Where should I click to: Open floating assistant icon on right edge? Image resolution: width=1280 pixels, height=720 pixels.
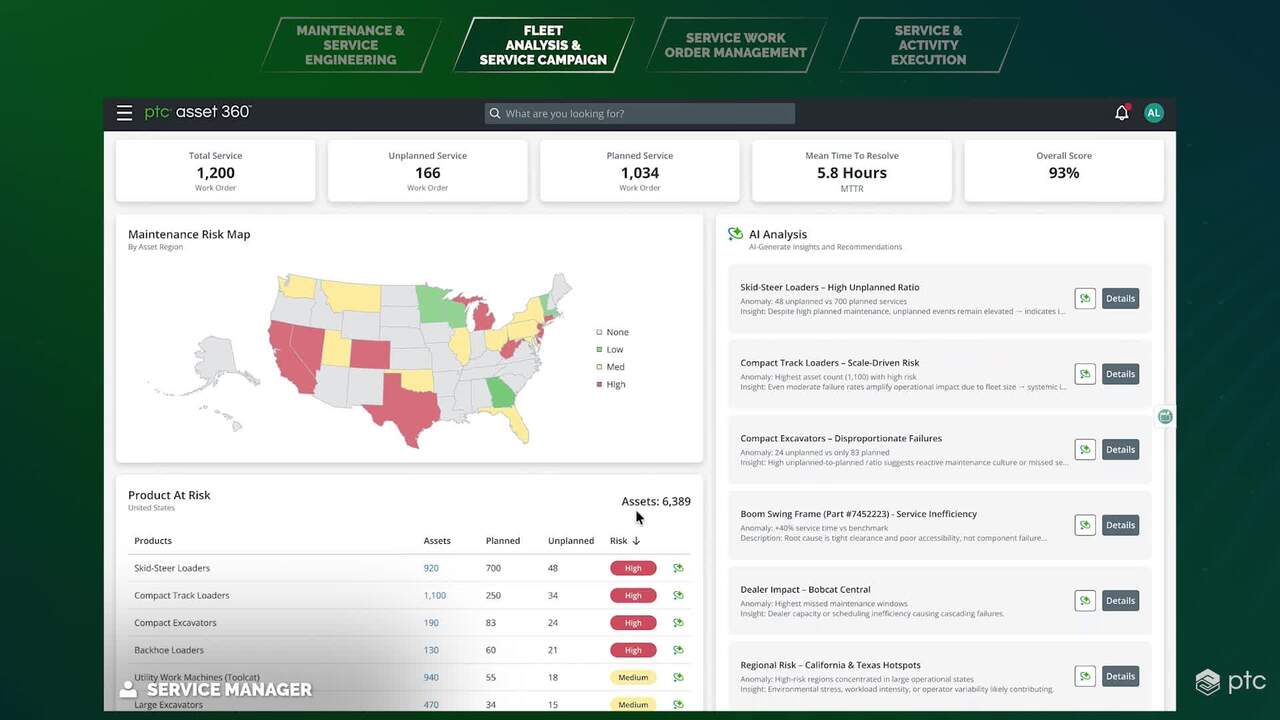click(1165, 416)
